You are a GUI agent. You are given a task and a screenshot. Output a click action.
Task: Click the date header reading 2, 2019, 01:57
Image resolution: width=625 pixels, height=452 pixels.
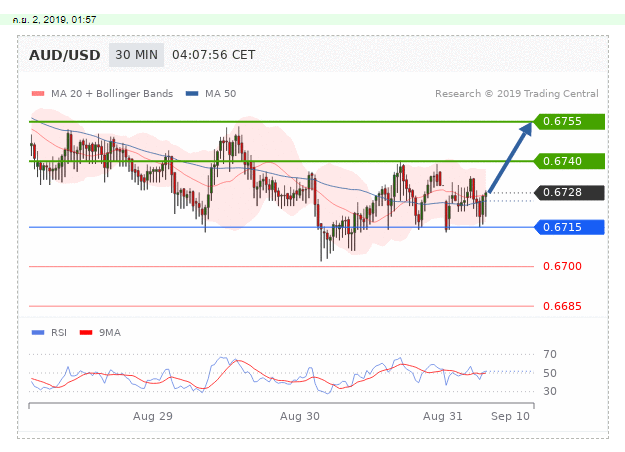(54, 20)
